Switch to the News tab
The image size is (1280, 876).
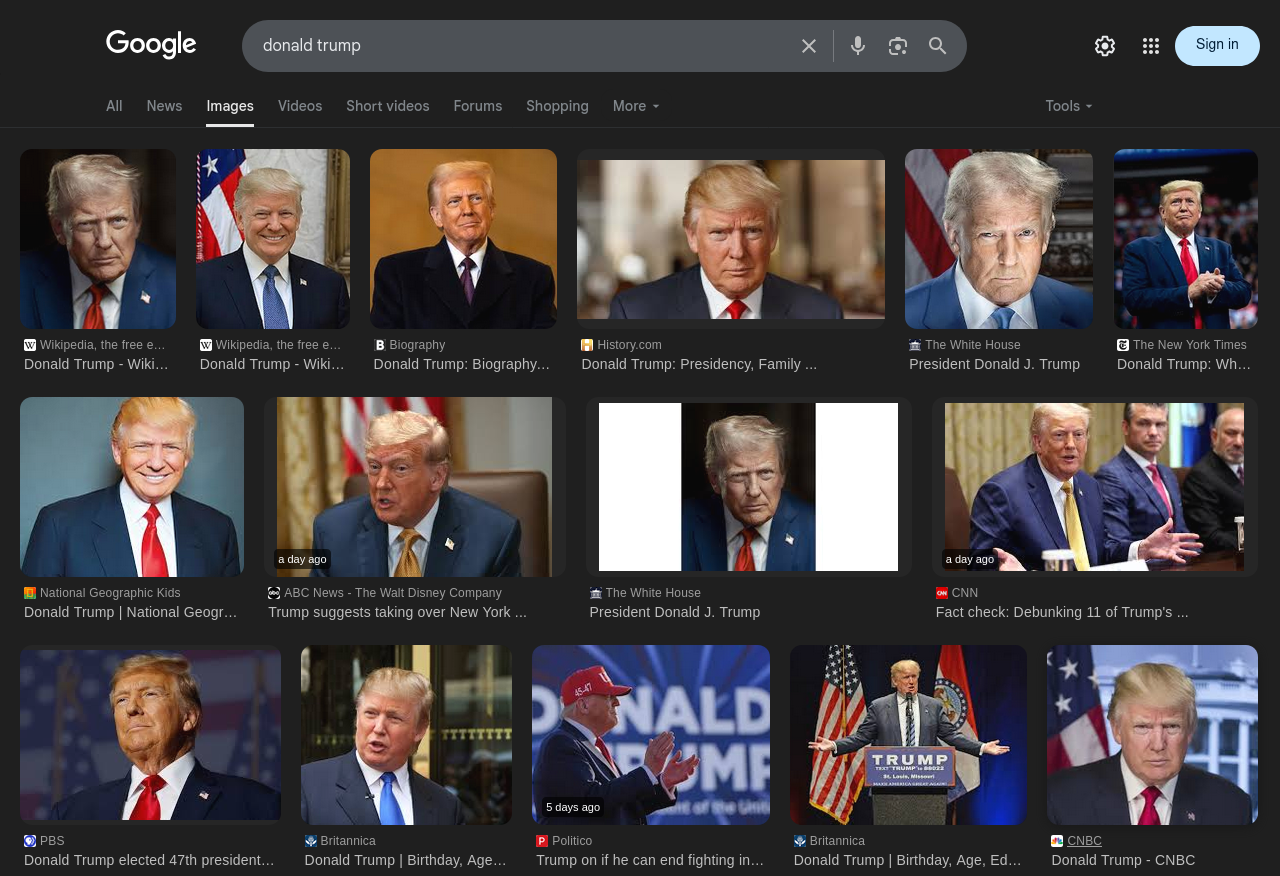(x=164, y=106)
